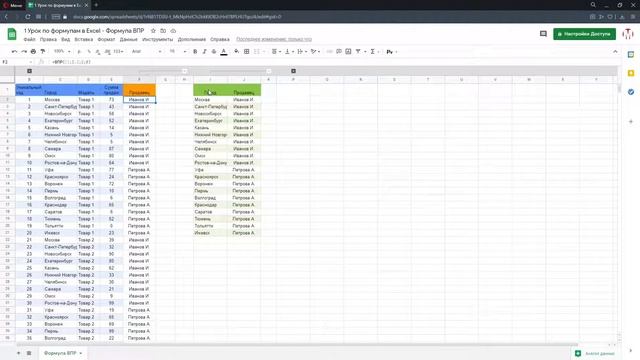Toggle bold formatting
The width and height of the screenshot is (640, 360).
pos(195,51)
